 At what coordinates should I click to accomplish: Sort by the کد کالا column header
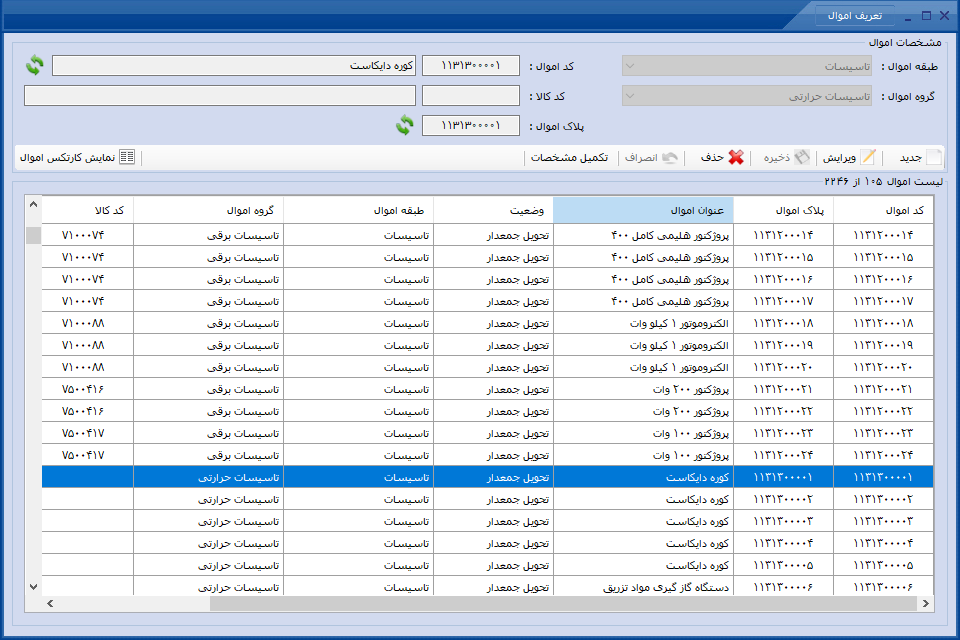88,210
